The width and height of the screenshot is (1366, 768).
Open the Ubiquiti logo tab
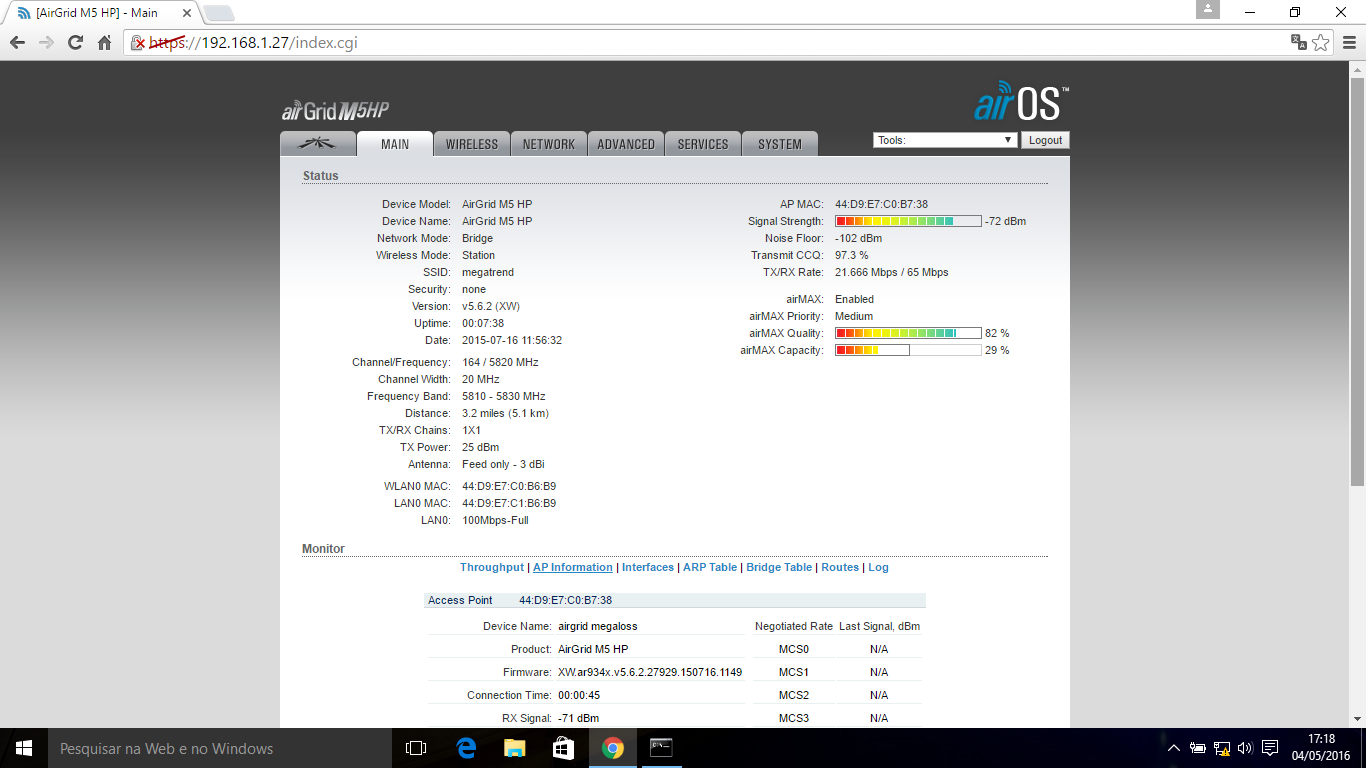(x=318, y=144)
